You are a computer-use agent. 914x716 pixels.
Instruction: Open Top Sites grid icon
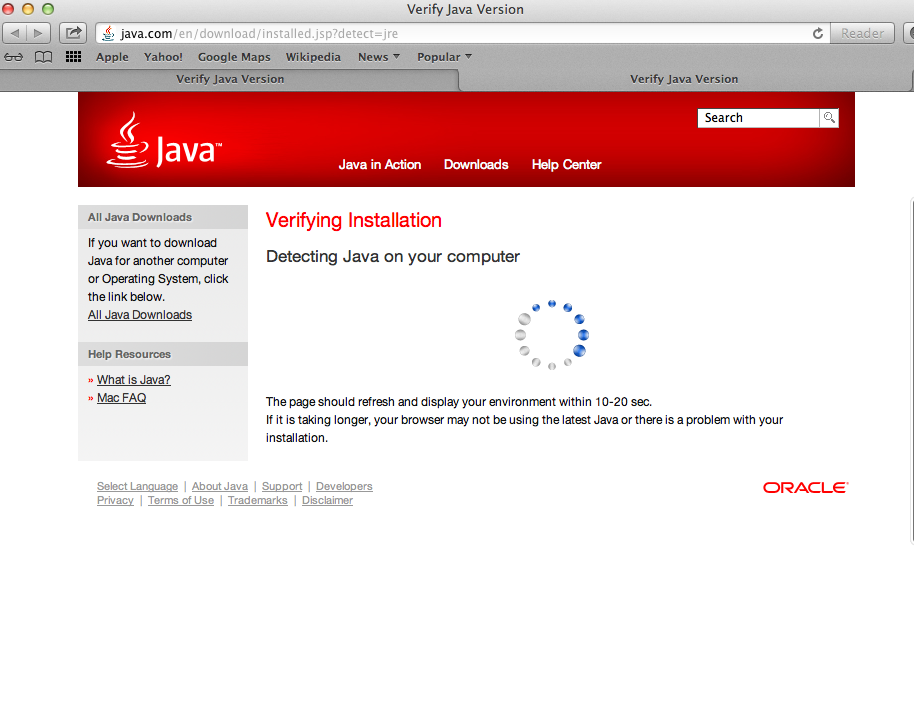73,57
